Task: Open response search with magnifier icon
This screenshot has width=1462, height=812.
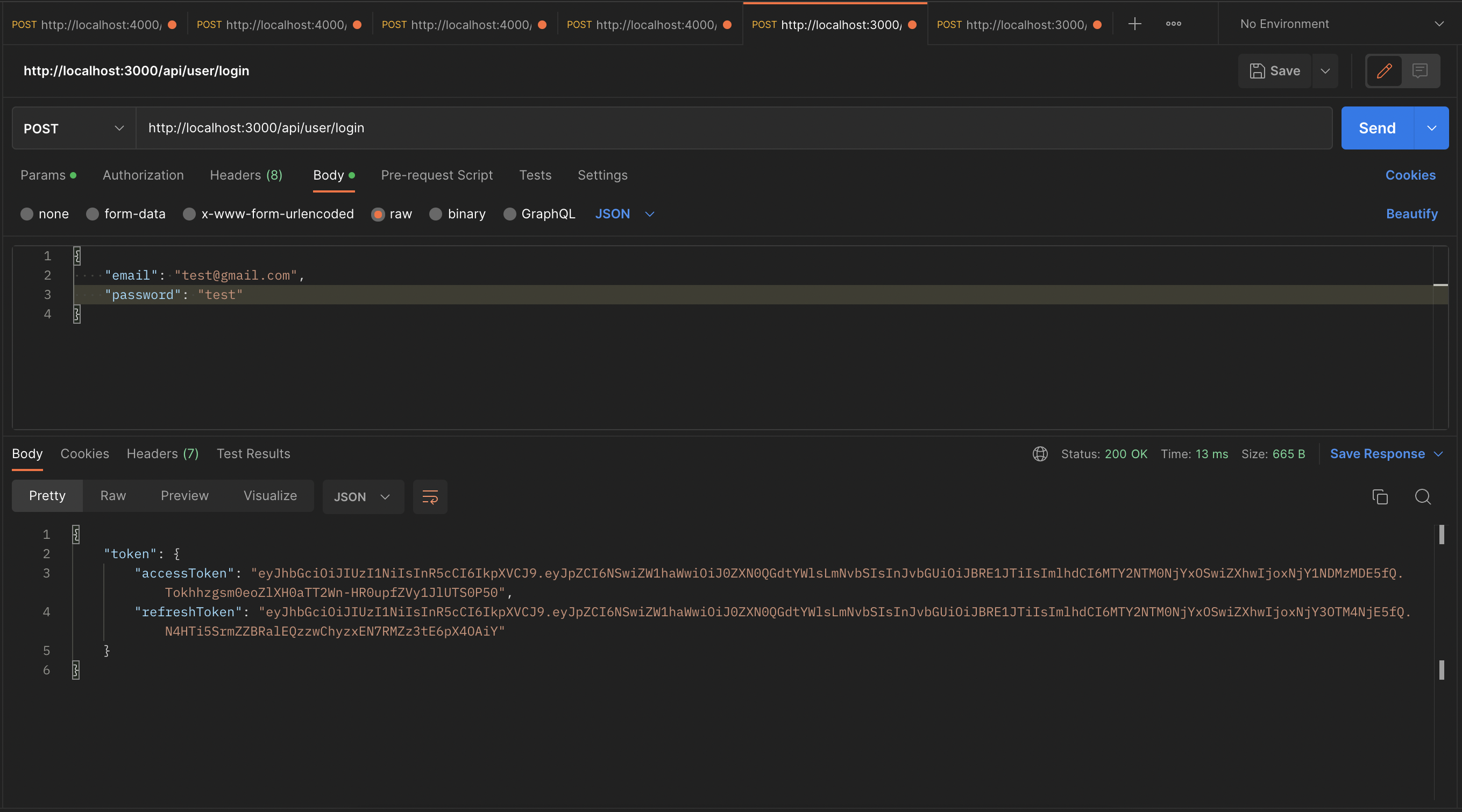Action: (1423, 496)
